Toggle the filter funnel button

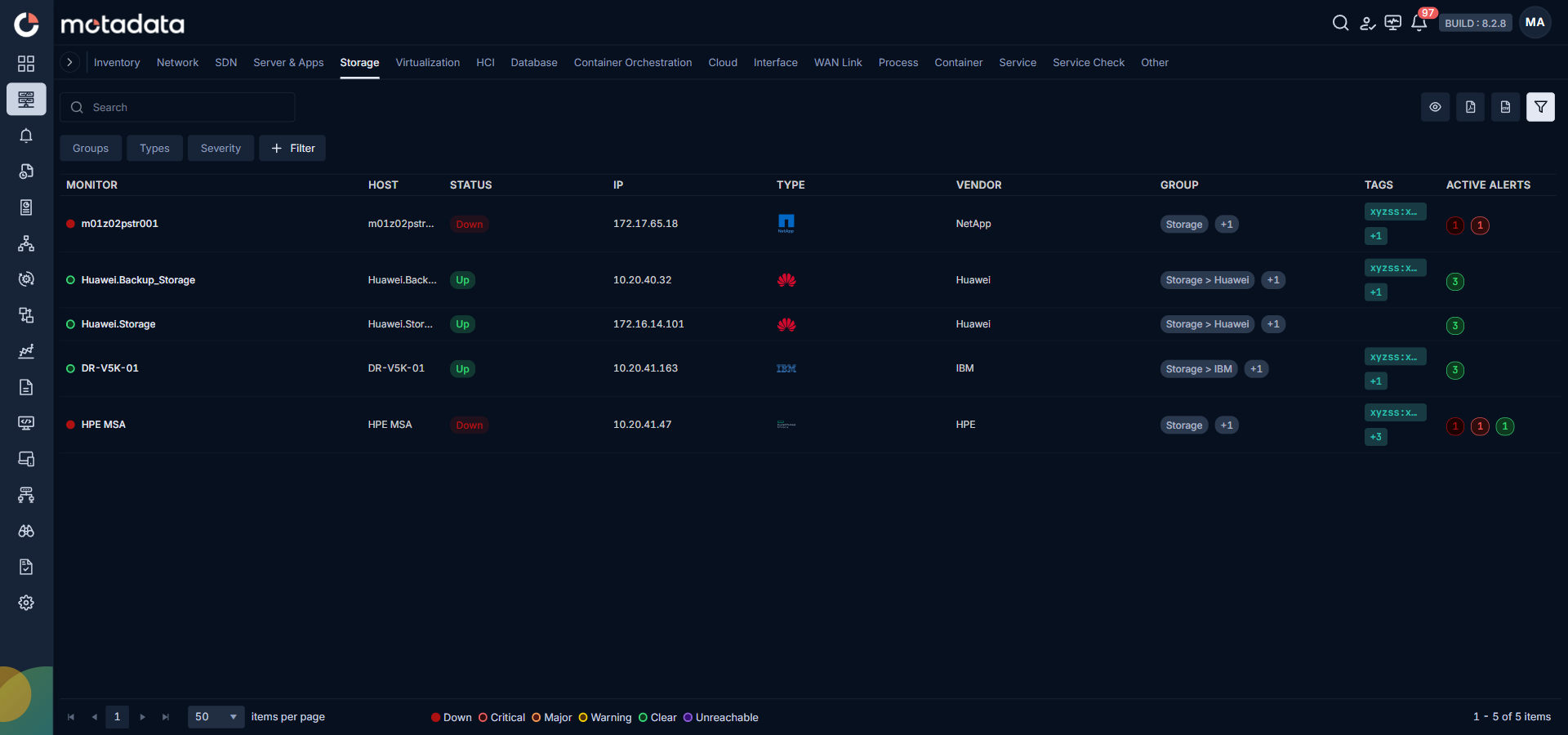click(1540, 107)
